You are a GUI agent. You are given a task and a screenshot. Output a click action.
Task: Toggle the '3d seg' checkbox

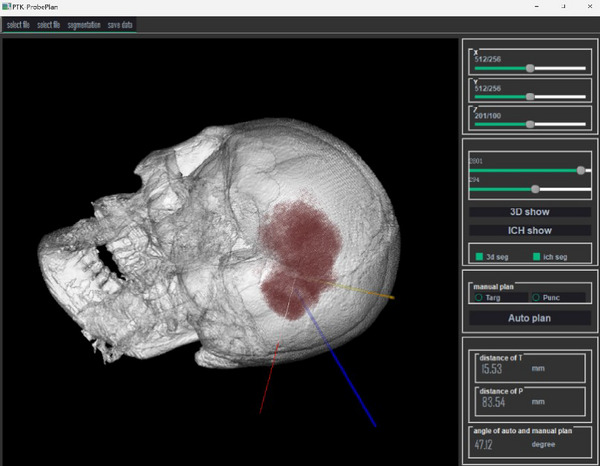coord(479,257)
